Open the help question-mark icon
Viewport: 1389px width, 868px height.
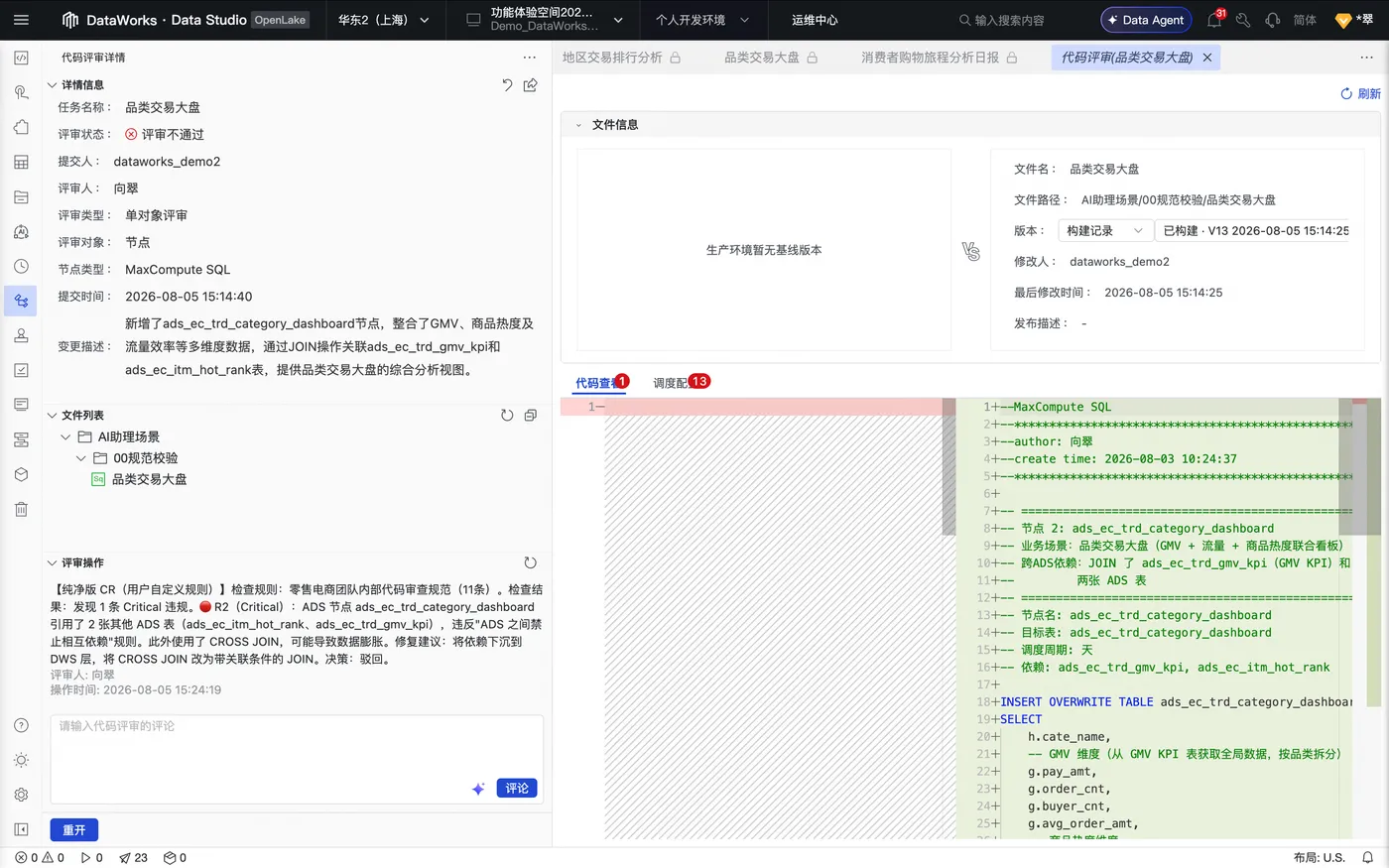pyautogui.click(x=21, y=726)
